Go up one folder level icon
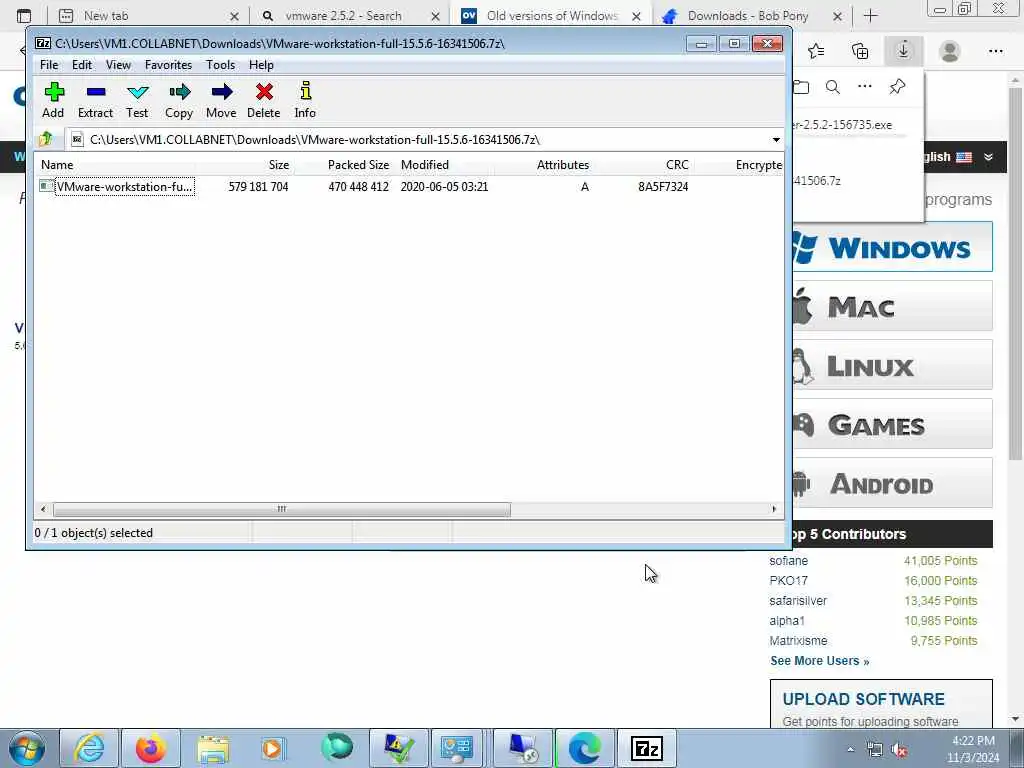This screenshot has height=768, width=1024. coord(46,139)
